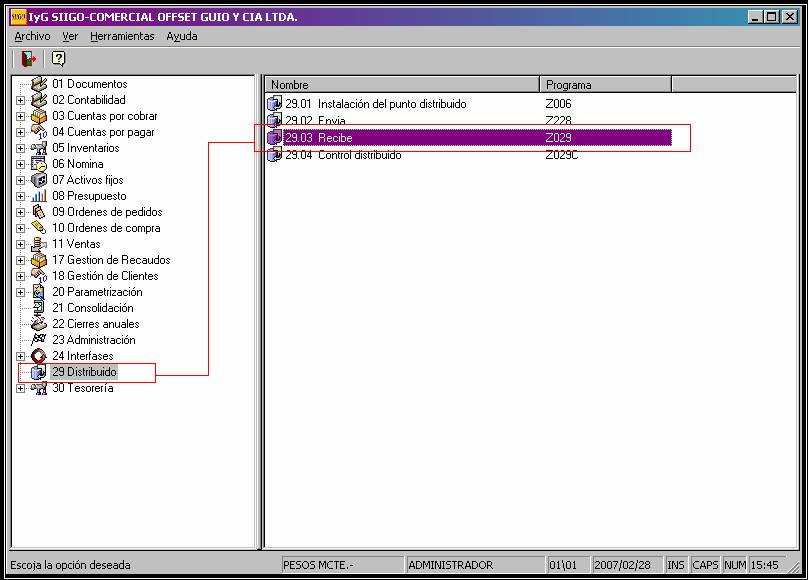Click the Programa column header

pos(605,85)
